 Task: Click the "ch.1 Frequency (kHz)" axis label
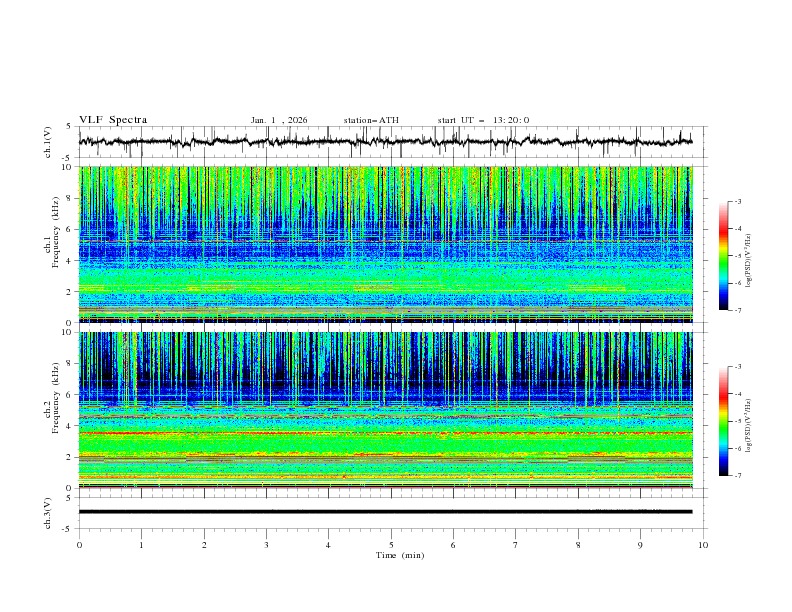[x=51, y=232]
